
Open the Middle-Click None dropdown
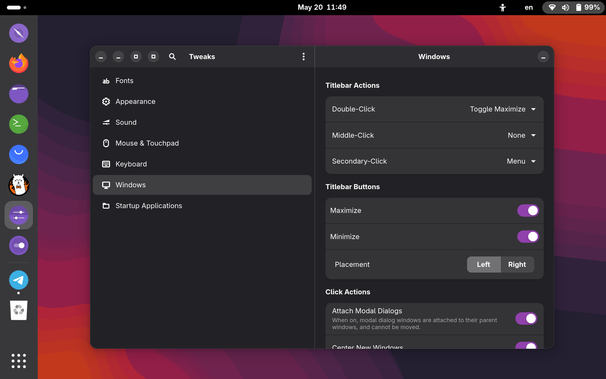pyautogui.click(x=521, y=135)
